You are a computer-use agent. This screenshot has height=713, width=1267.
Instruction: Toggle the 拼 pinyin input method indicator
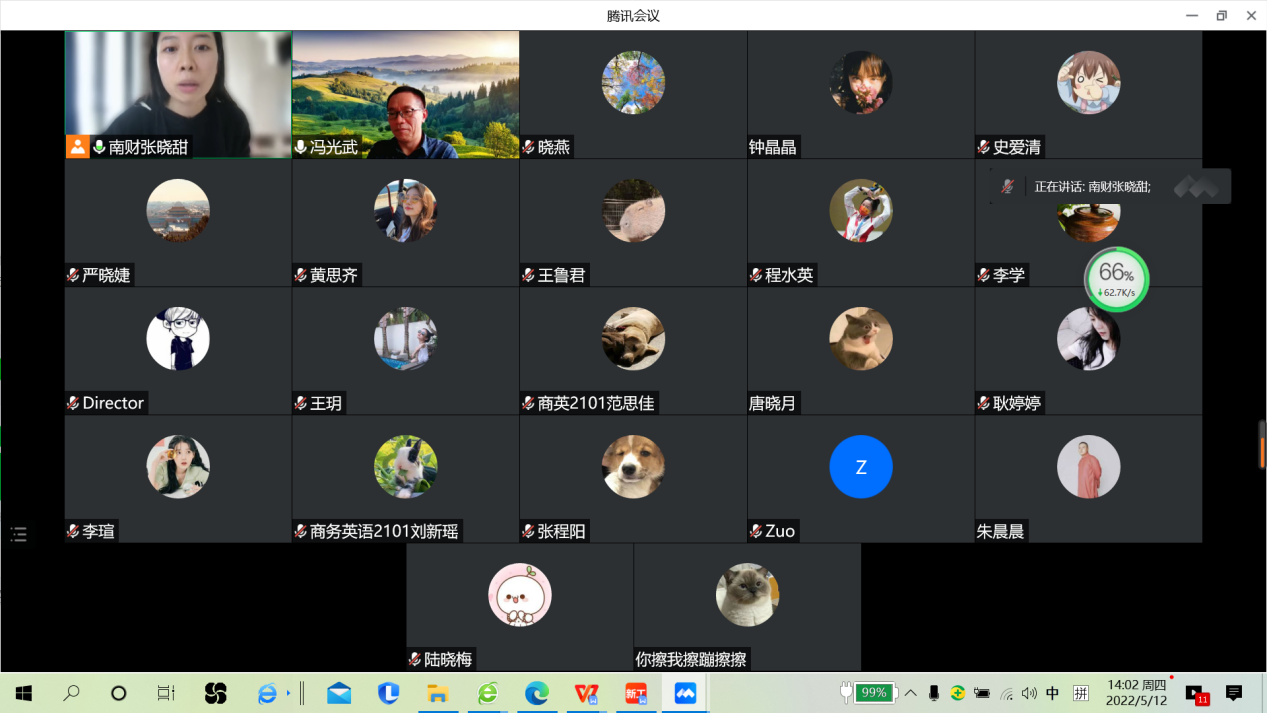1080,693
